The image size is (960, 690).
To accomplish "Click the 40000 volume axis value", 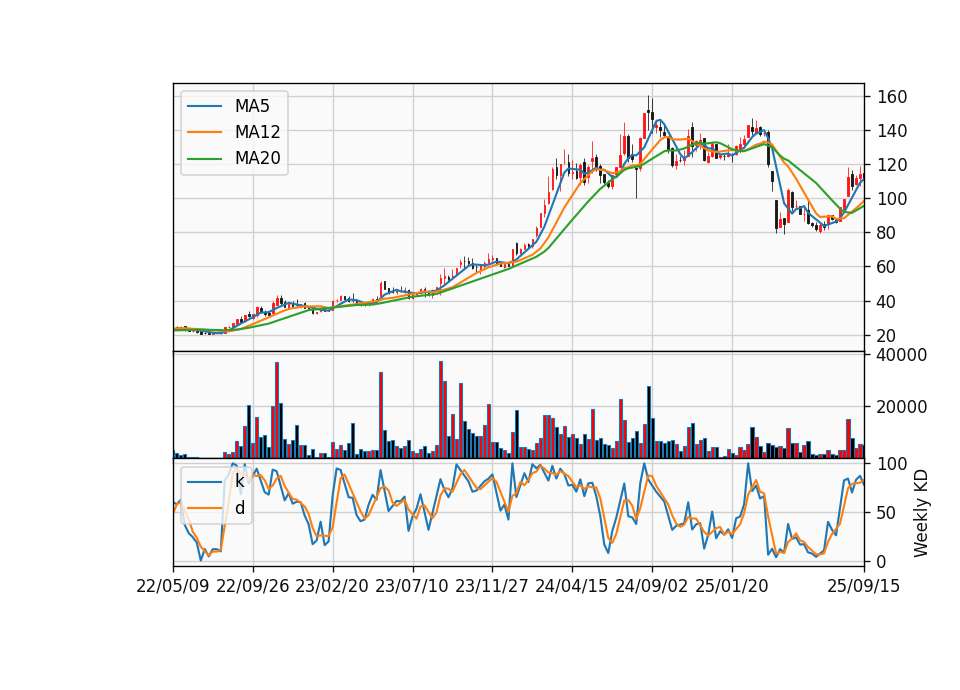I will click(x=902, y=356).
